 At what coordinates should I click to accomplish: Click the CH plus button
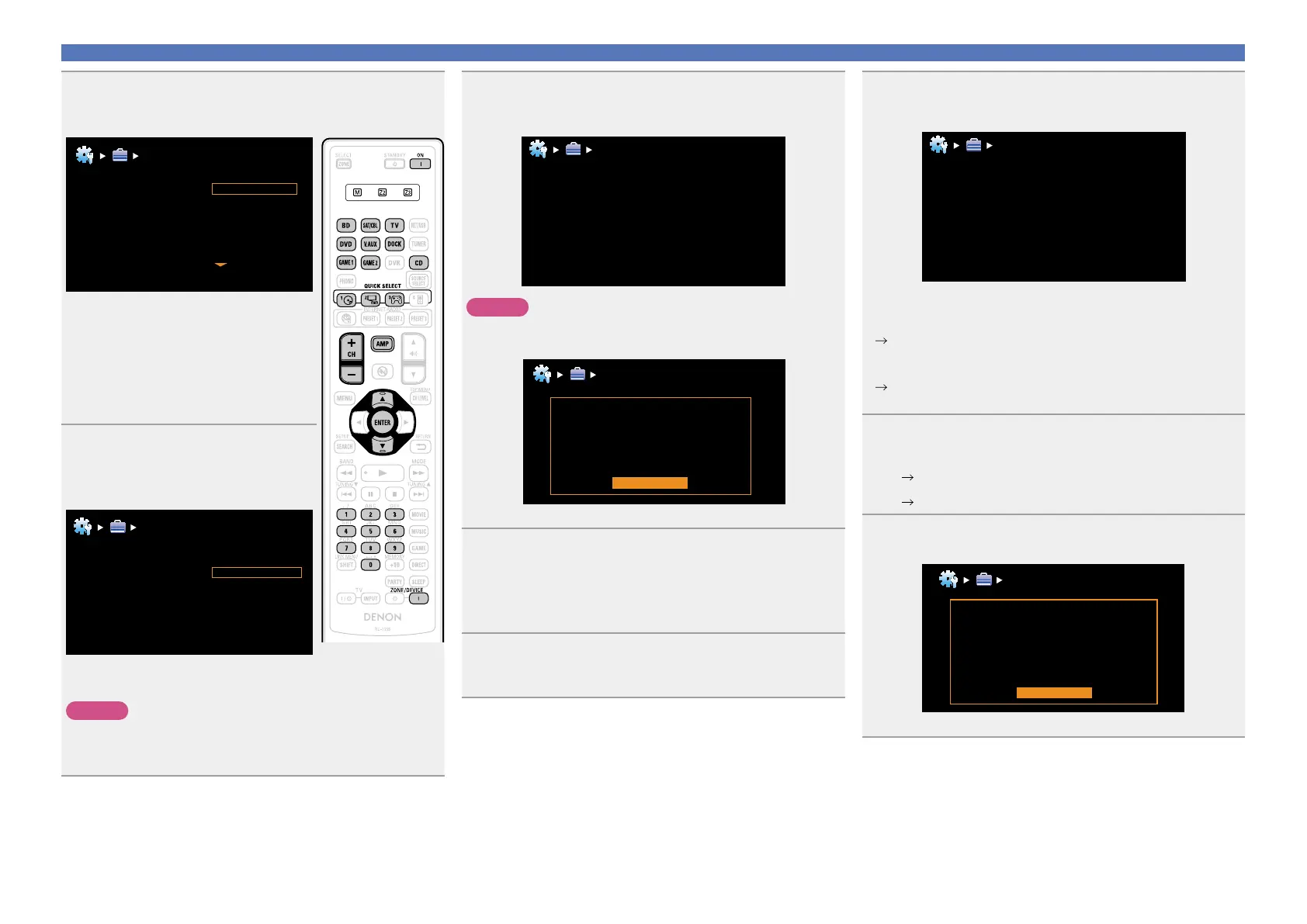tap(352, 345)
